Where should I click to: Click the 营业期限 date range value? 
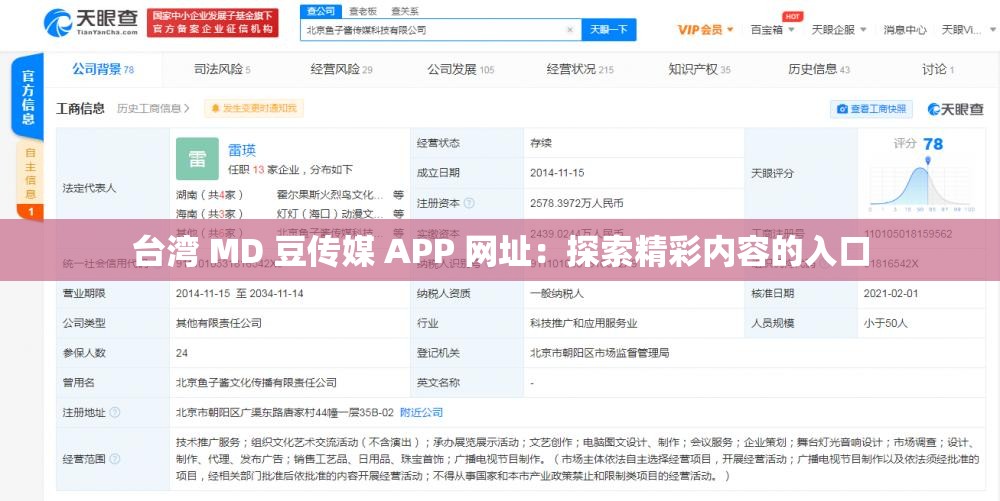(x=240, y=293)
